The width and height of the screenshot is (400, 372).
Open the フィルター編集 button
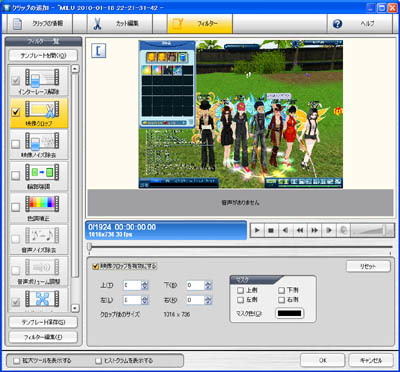click(43, 337)
